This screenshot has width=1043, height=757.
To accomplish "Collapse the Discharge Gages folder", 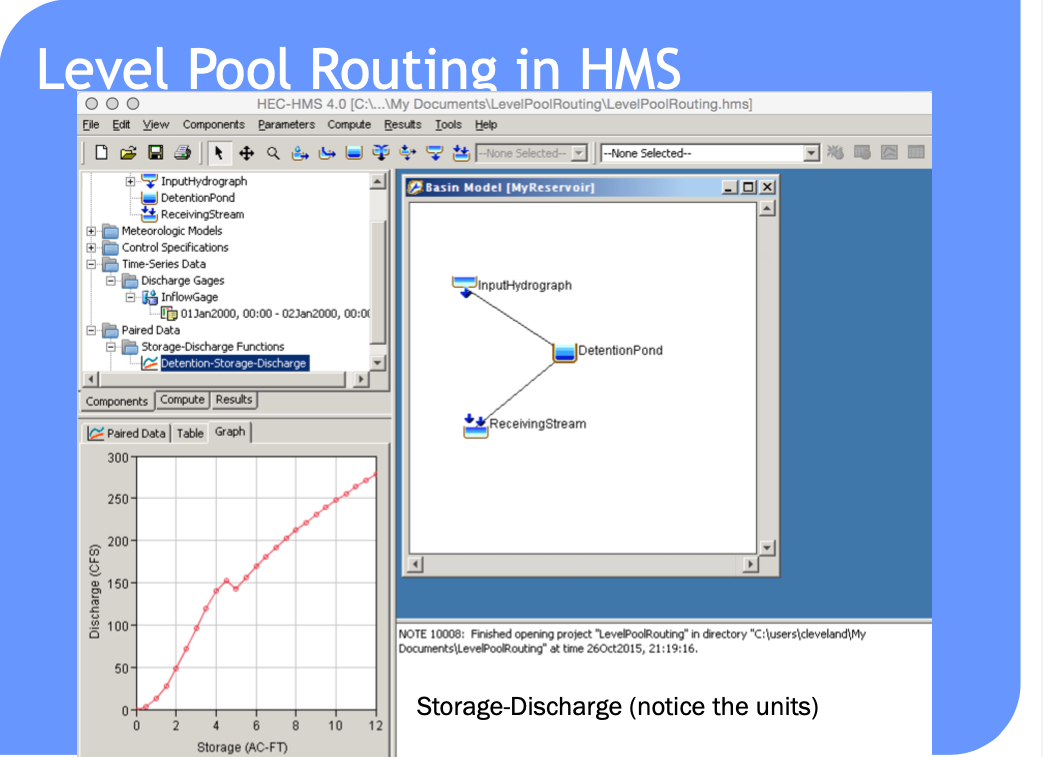I will [x=111, y=281].
